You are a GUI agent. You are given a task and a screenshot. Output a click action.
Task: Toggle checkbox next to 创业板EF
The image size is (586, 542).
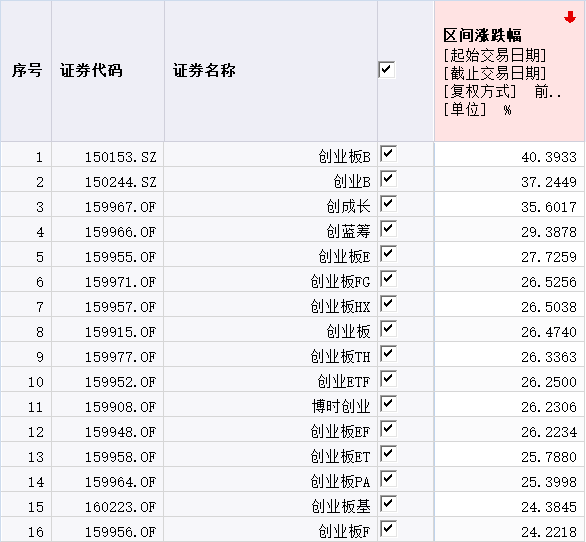pos(388,429)
